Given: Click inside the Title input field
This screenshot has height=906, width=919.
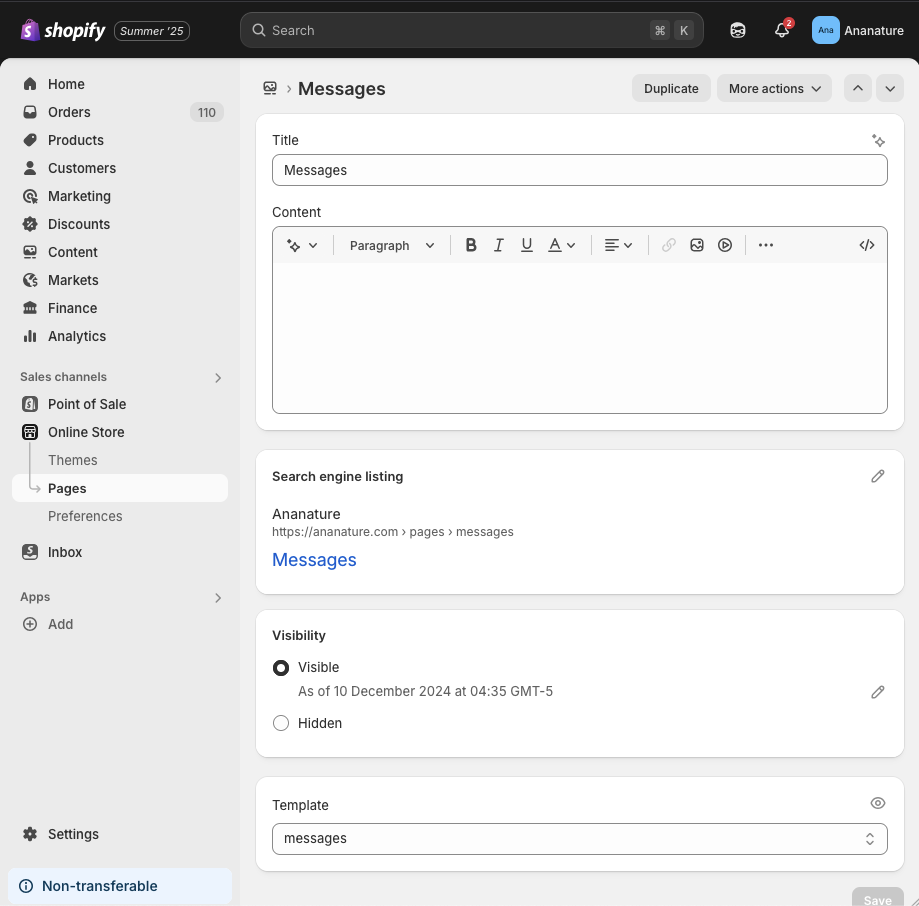Looking at the screenshot, I should tap(579, 170).
